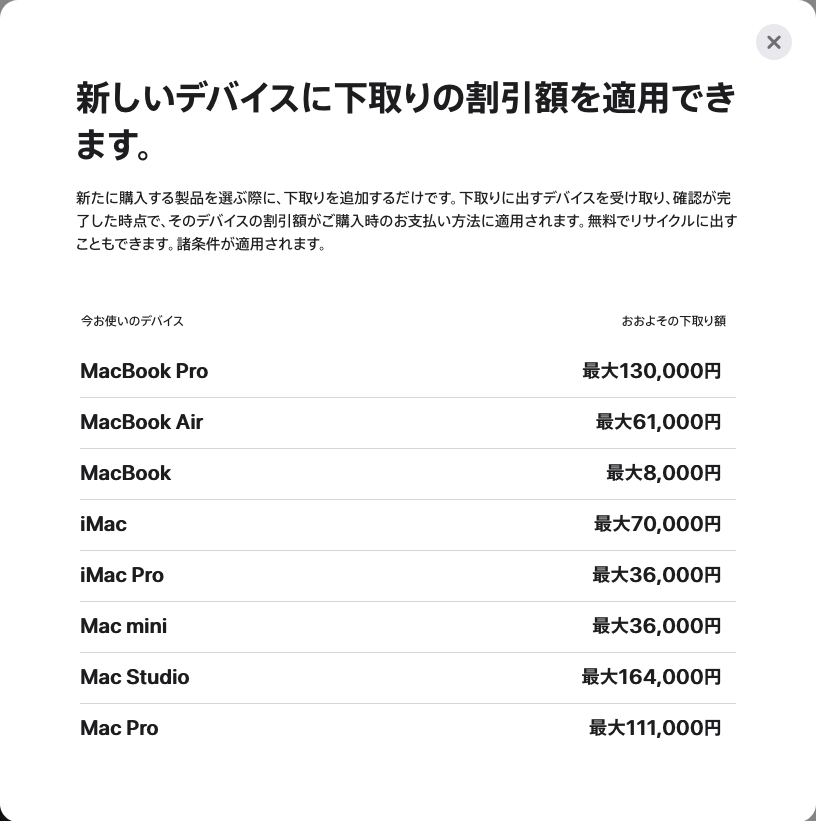The height and width of the screenshot is (821, 816).
Task: Click the 最大111,000円 trade-in value
Action: (x=655, y=728)
